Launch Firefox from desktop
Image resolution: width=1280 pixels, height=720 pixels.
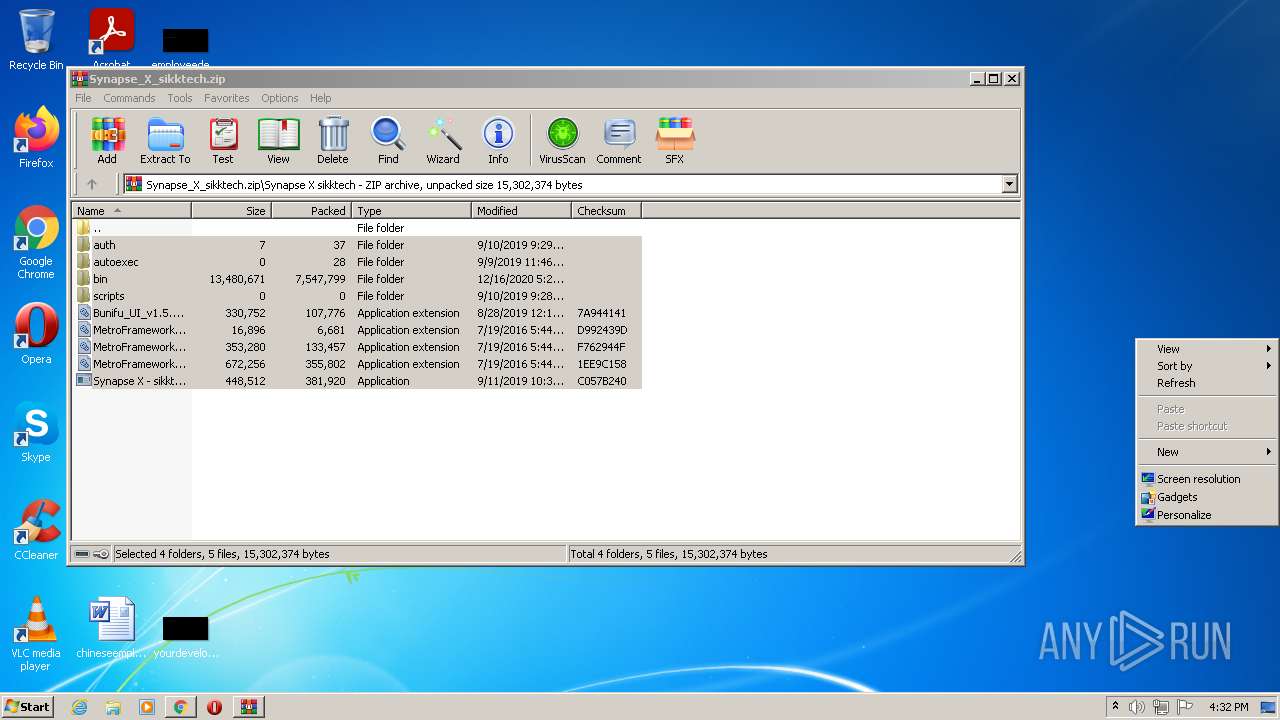pos(36,138)
